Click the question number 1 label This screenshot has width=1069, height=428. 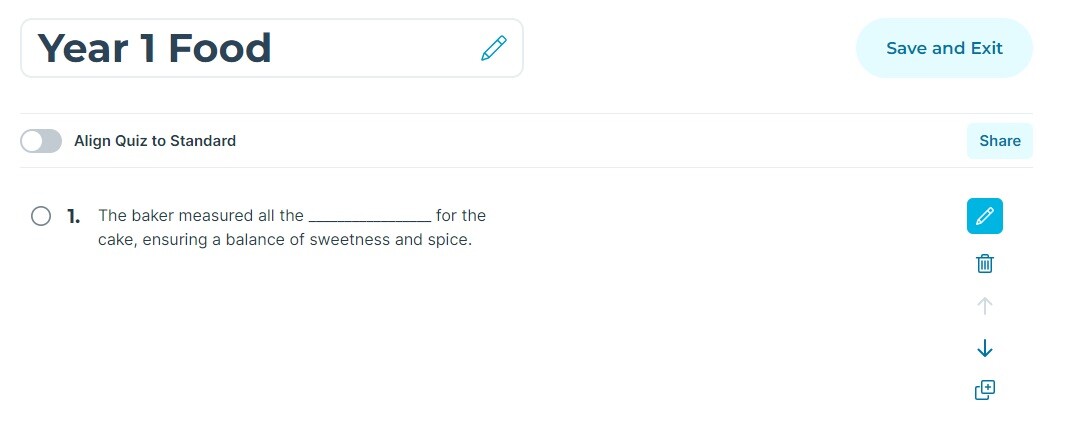[x=73, y=217]
